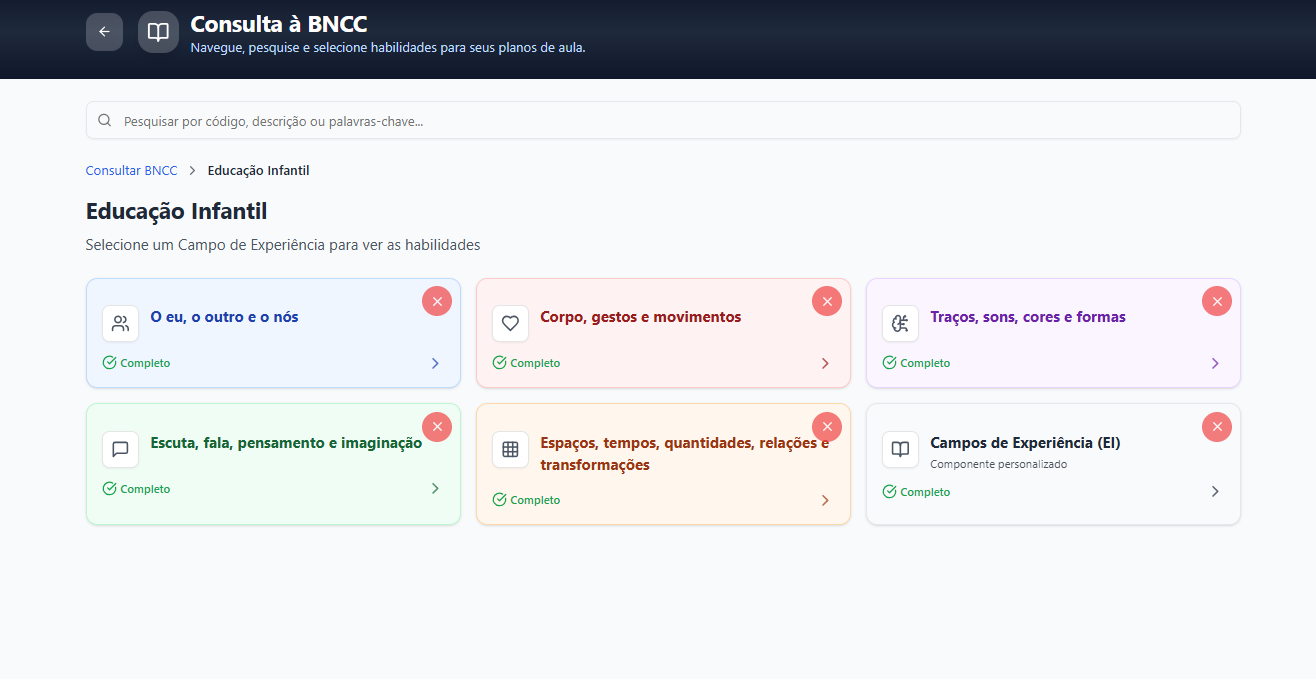Click Completo status on Escuta, fala card
Image resolution: width=1316 pixels, height=679 pixels.
point(145,489)
